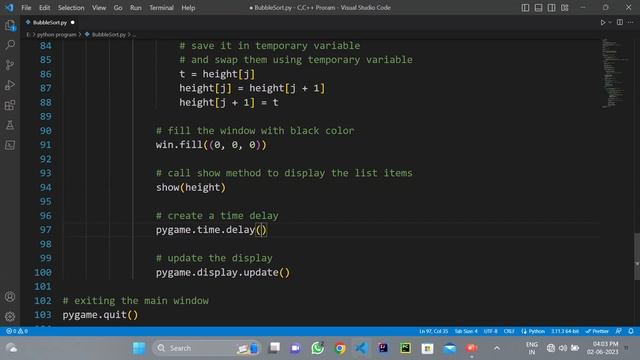This screenshot has height=360, width=640.
Task: Open the Source Control view
Action: pos(10,65)
